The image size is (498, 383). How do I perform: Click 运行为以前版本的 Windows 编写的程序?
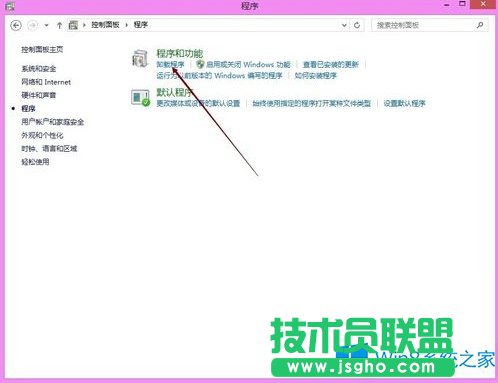(x=219, y=76)
